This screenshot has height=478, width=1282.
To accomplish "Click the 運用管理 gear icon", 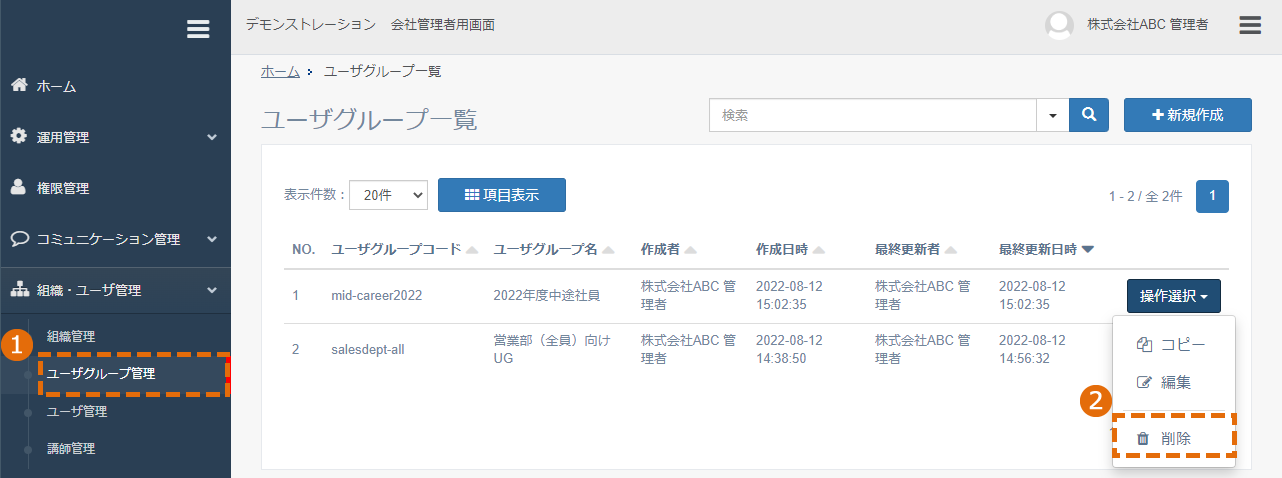I will click(x=18, y=136).
